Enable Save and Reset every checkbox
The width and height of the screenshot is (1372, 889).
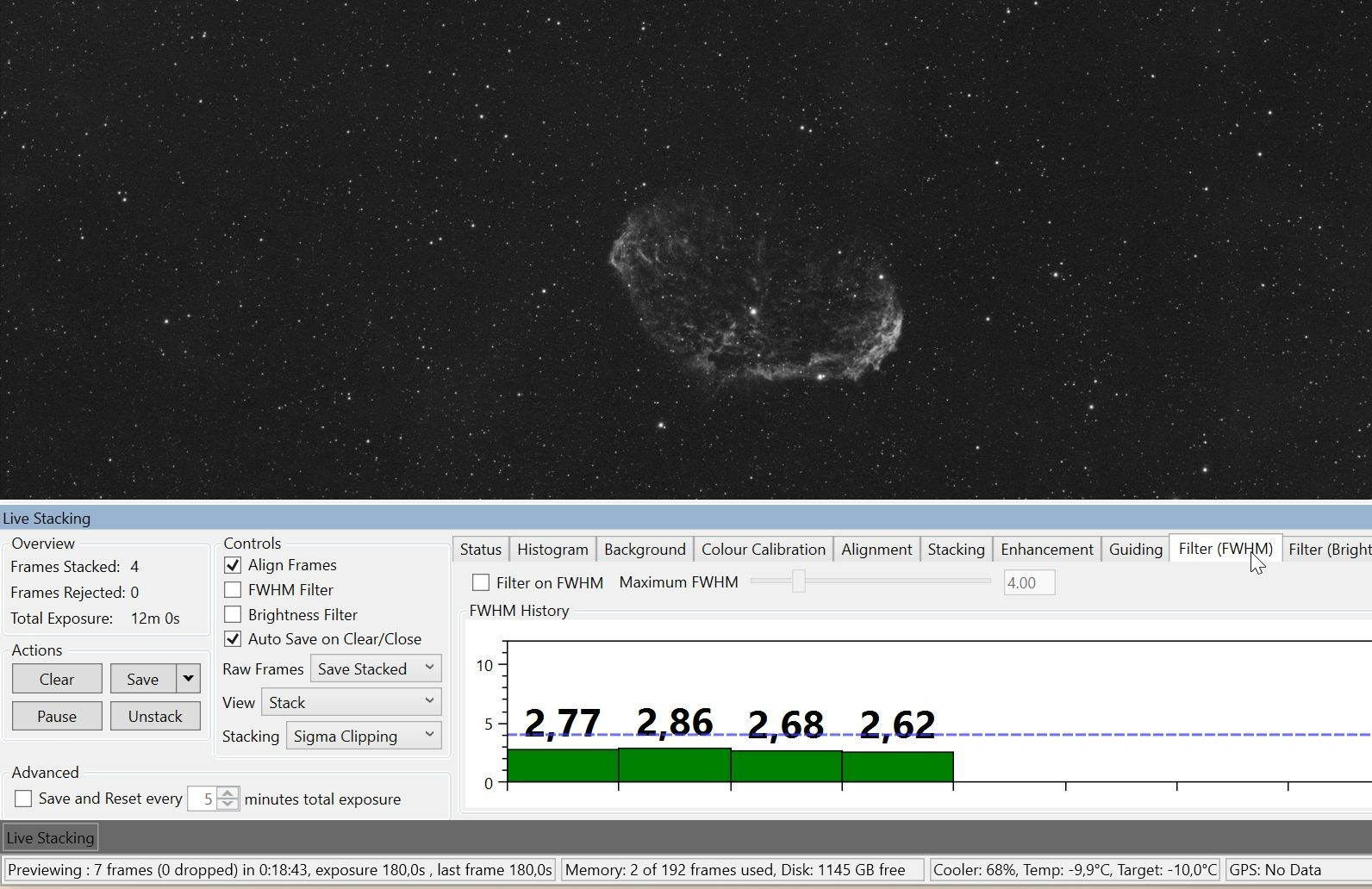pyautogui.click(x=23, y=799)
